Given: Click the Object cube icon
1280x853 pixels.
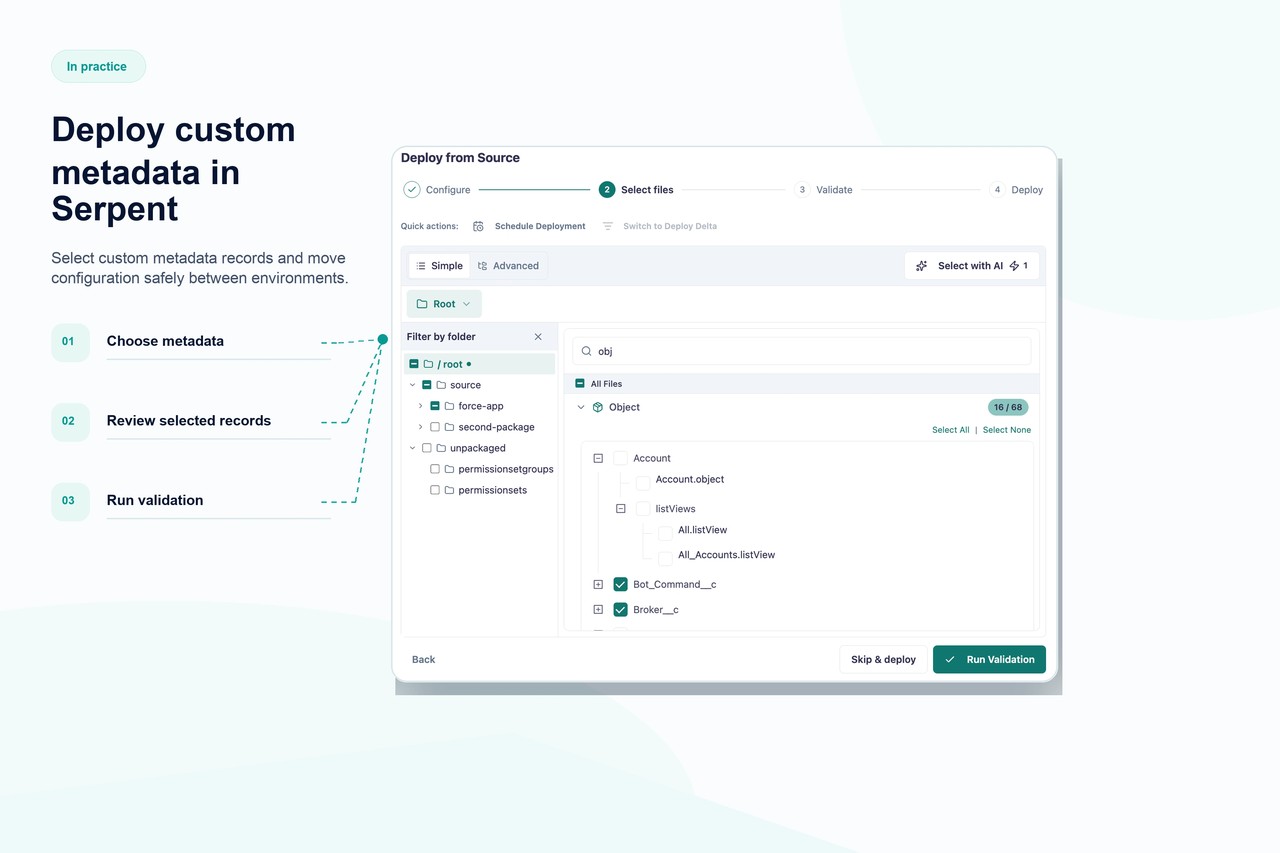Looking at the screenshot, I should [x=598, y=407].
